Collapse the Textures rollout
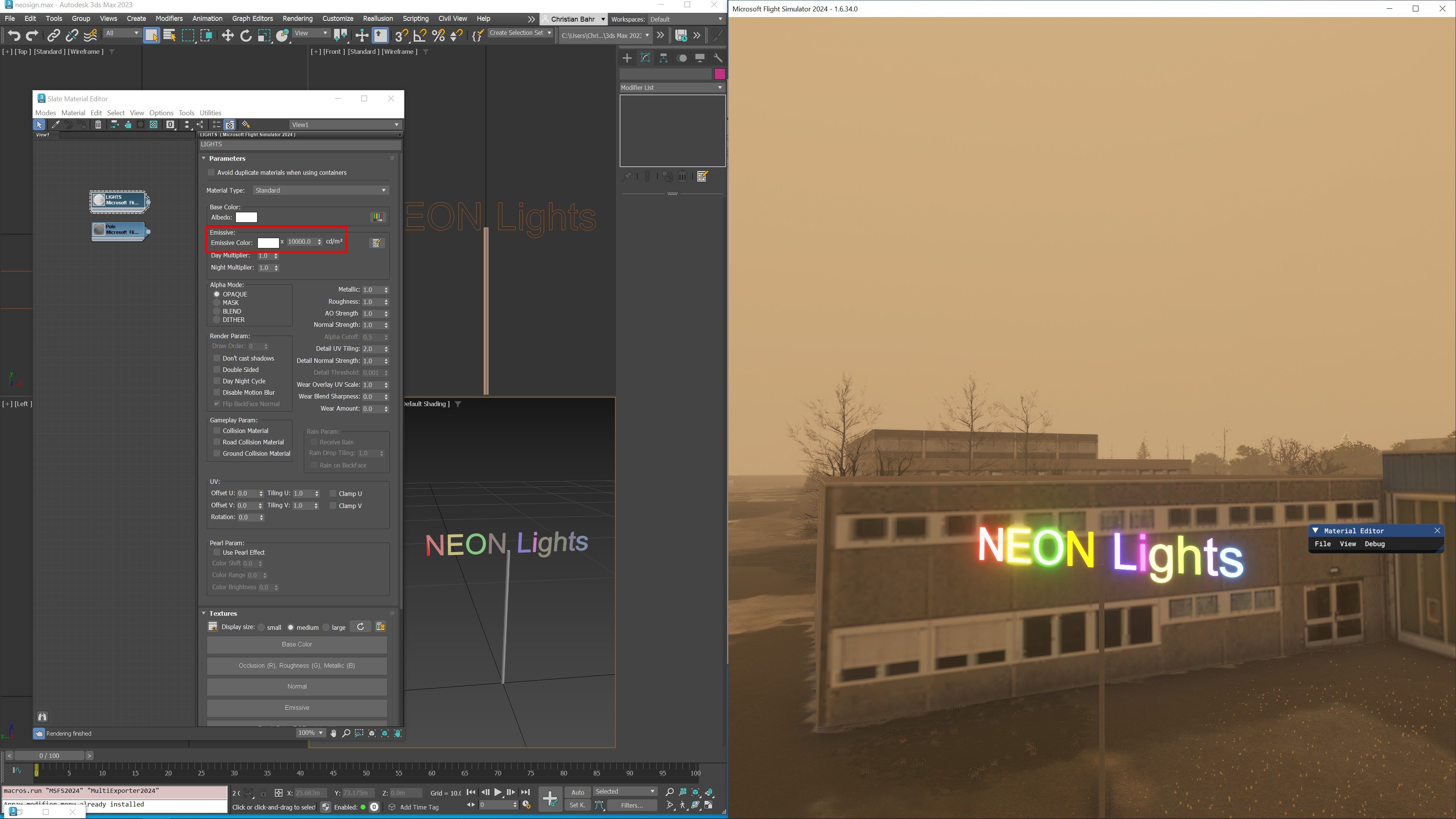 tap(204, 613)
